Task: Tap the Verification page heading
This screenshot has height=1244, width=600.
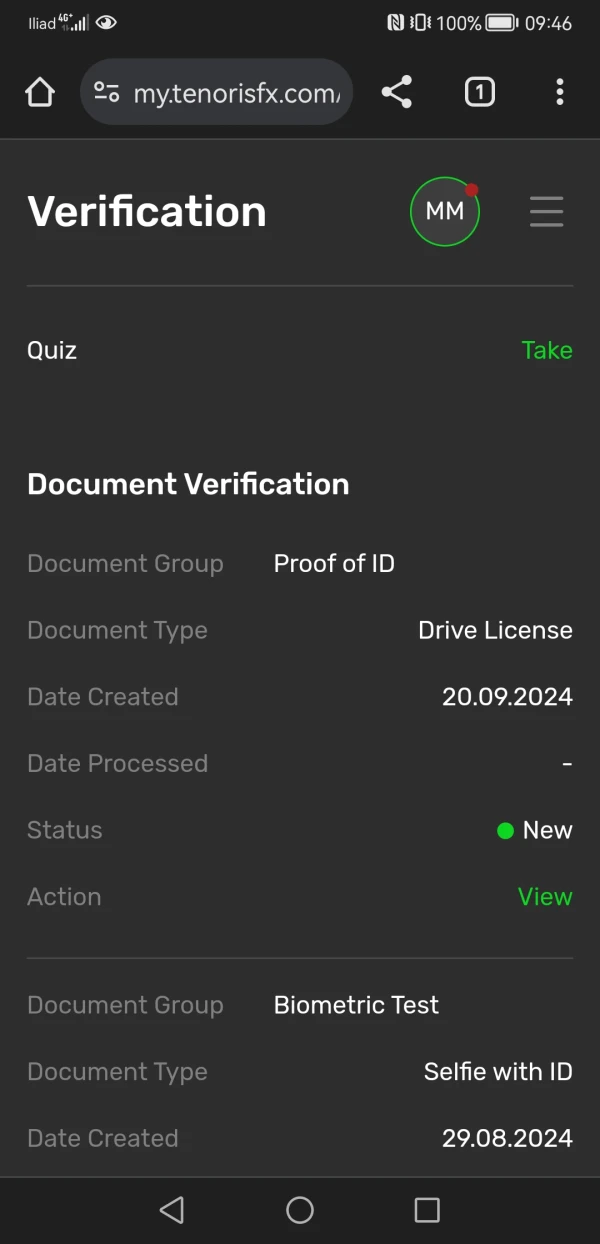Action: [x=147, y=211]
